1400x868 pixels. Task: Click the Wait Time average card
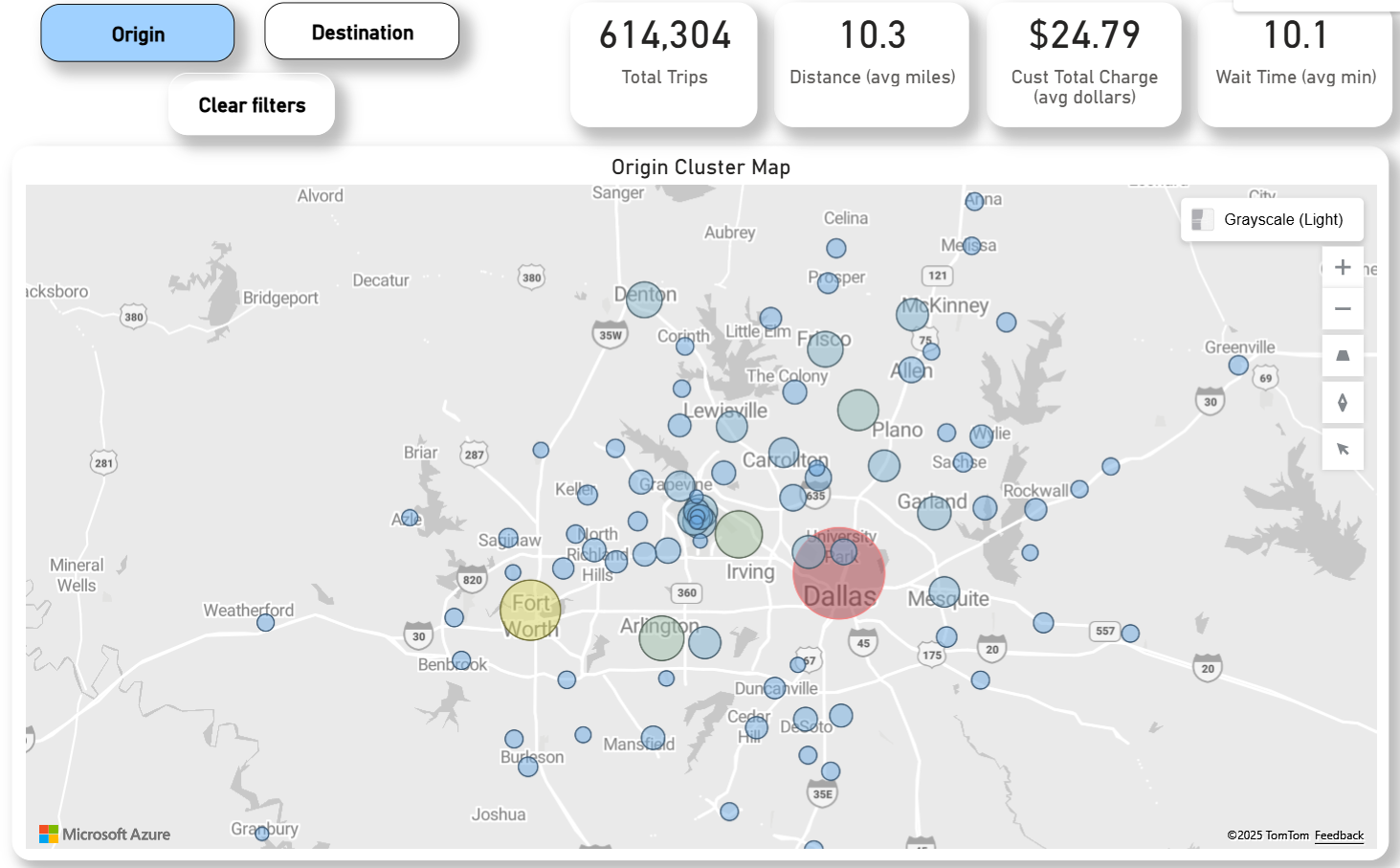click(1295, 64)
